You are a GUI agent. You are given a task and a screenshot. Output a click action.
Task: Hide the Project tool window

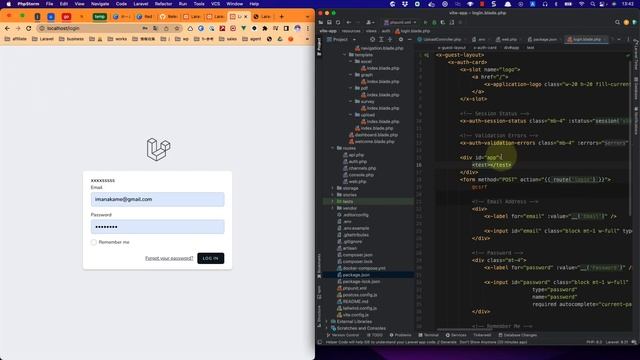[x=409, y=40]
